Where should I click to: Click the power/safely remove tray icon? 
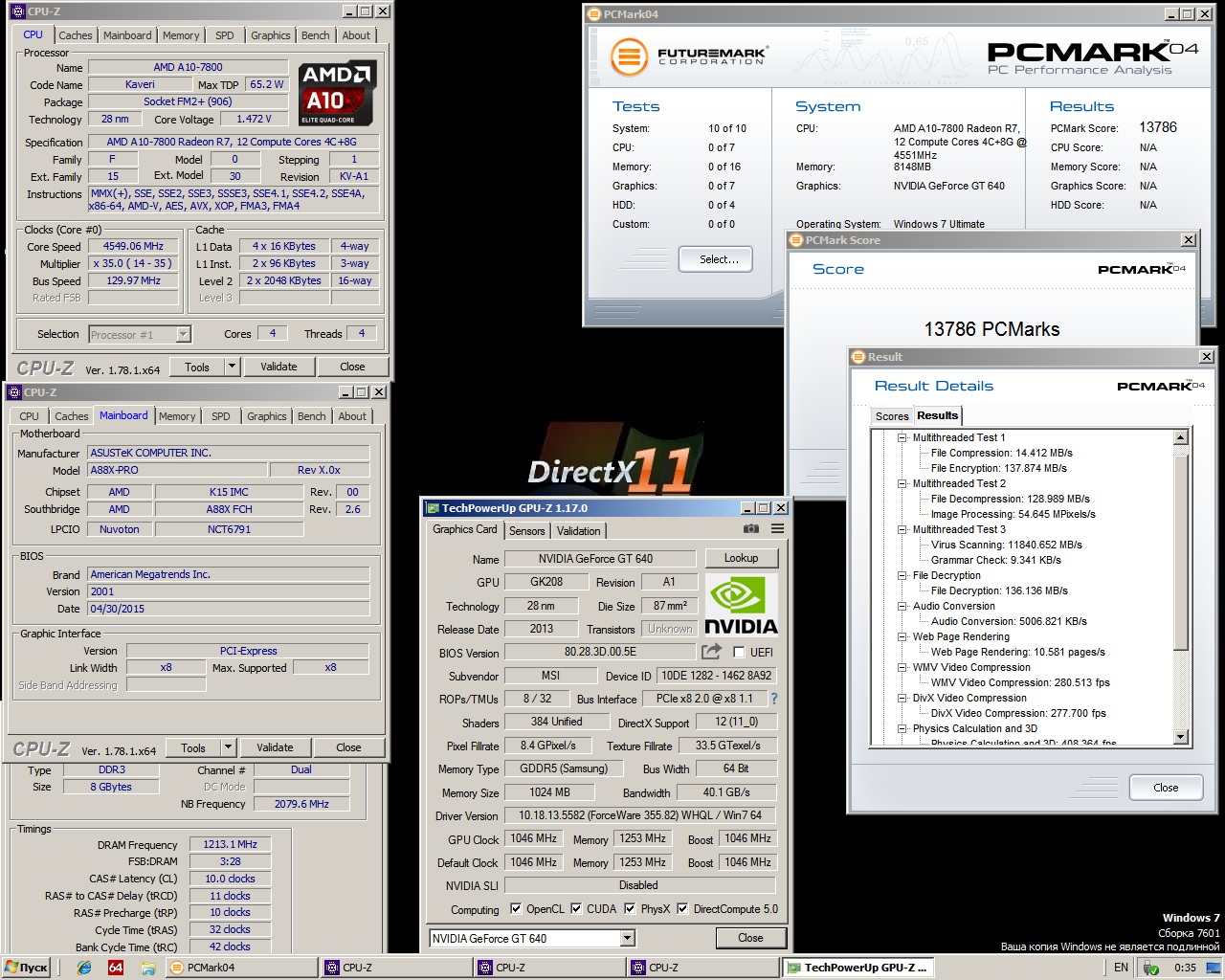click(1151, 968)
